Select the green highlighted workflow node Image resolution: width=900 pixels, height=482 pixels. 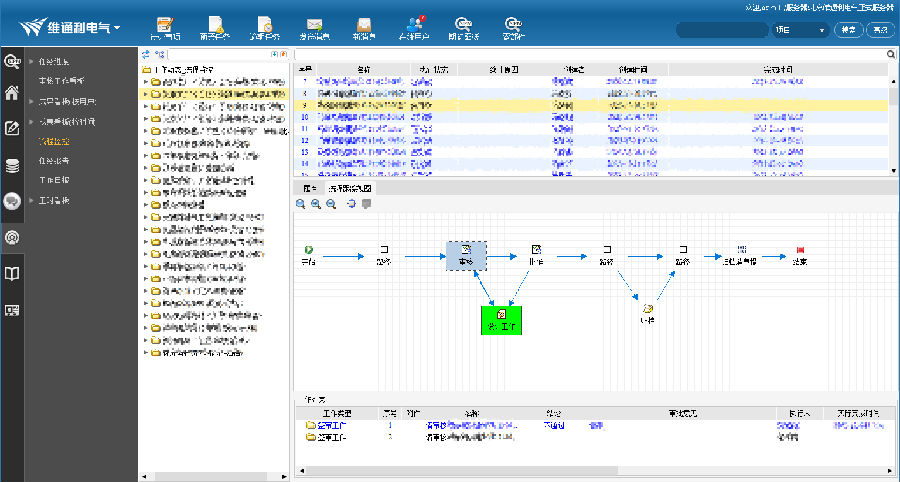[x=501, y=319]
